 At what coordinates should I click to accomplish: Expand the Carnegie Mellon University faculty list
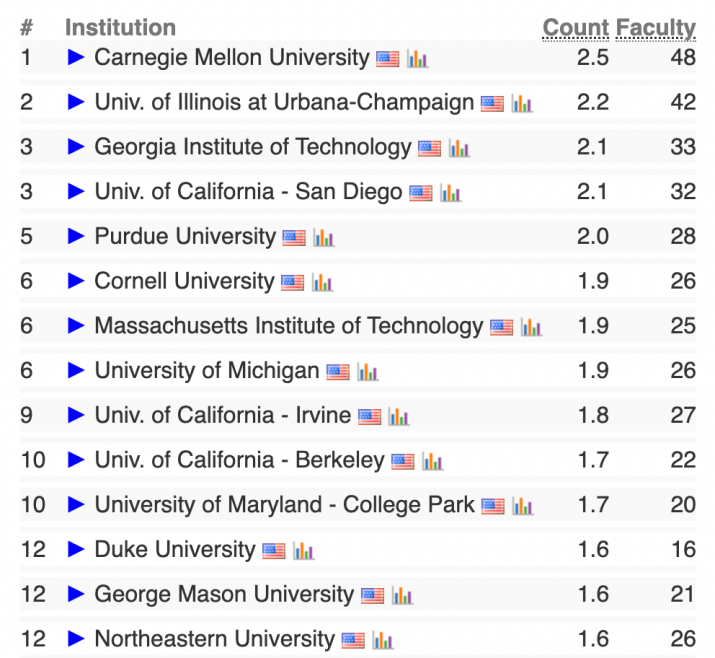coord(76,57)
